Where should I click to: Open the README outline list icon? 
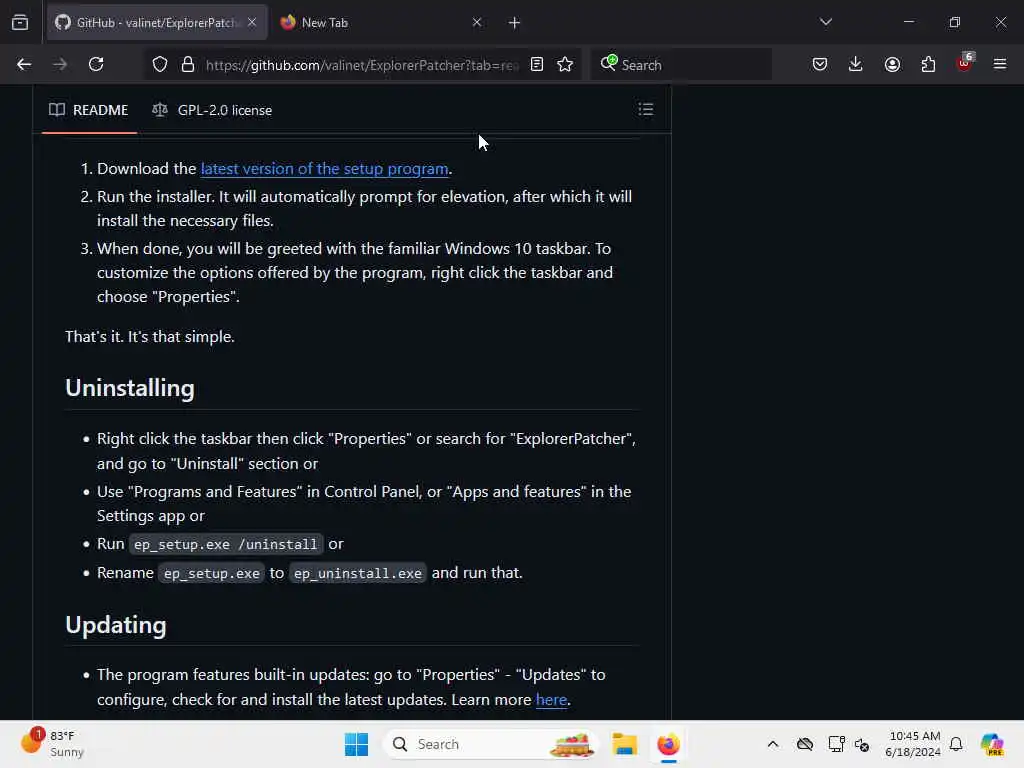tap(645, 109)
